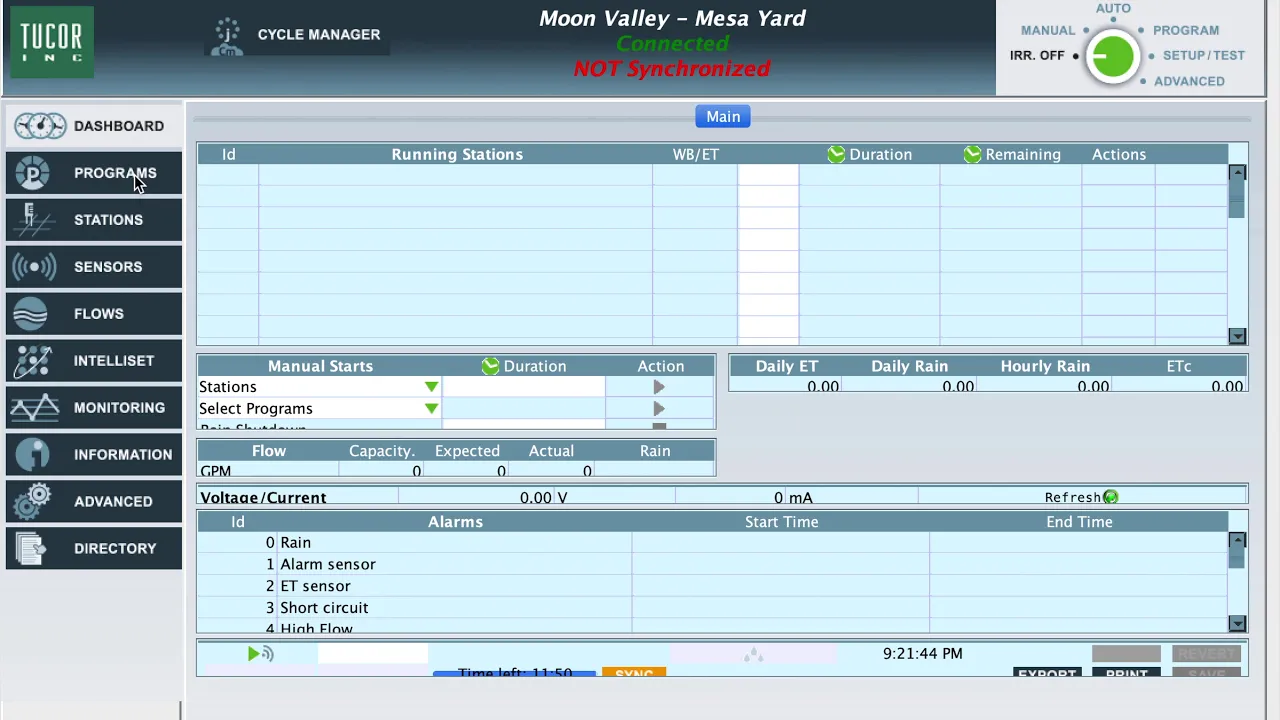This screenshot has height=720, width=1280.
Task: Start the selected Stations with play arrow
Action: click(x=659, y=387)
